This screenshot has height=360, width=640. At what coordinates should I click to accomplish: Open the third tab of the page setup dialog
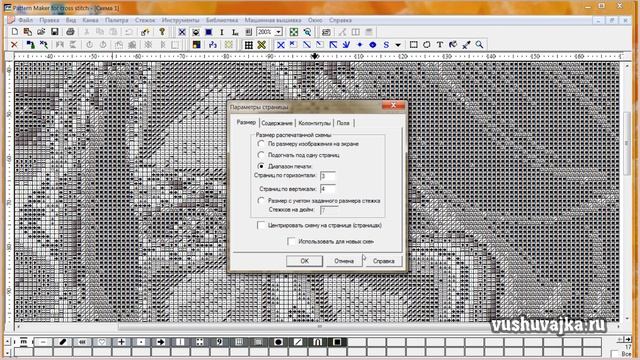(314, 123)
